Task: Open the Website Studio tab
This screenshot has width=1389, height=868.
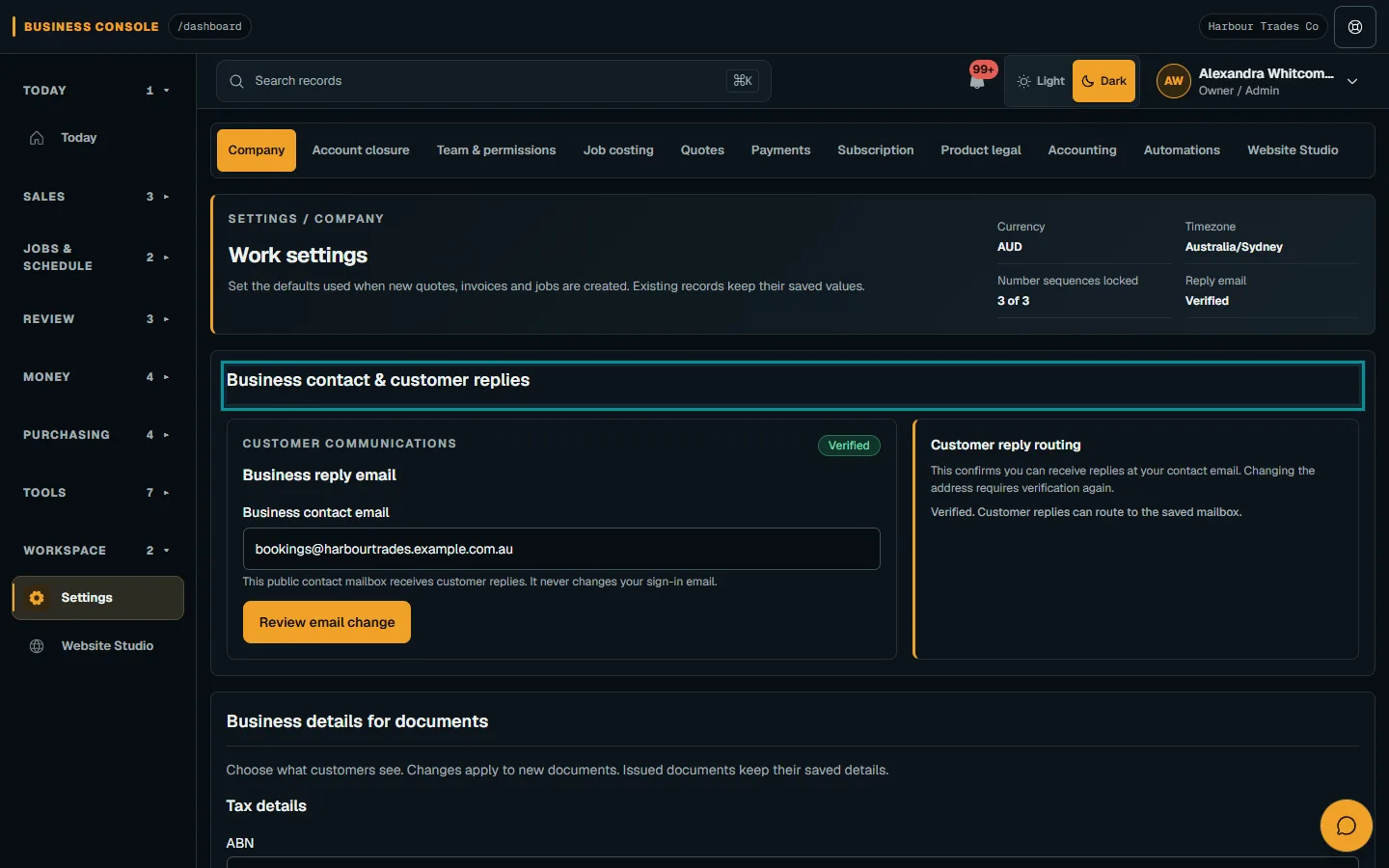Action: click(x=1293, y=150)
